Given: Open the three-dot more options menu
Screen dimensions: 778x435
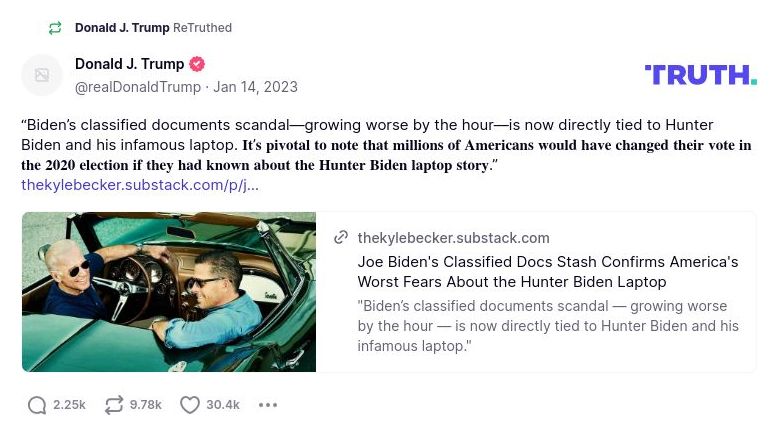Looking at the screenshot, I should pyautogui.click(x=268, y=405).
